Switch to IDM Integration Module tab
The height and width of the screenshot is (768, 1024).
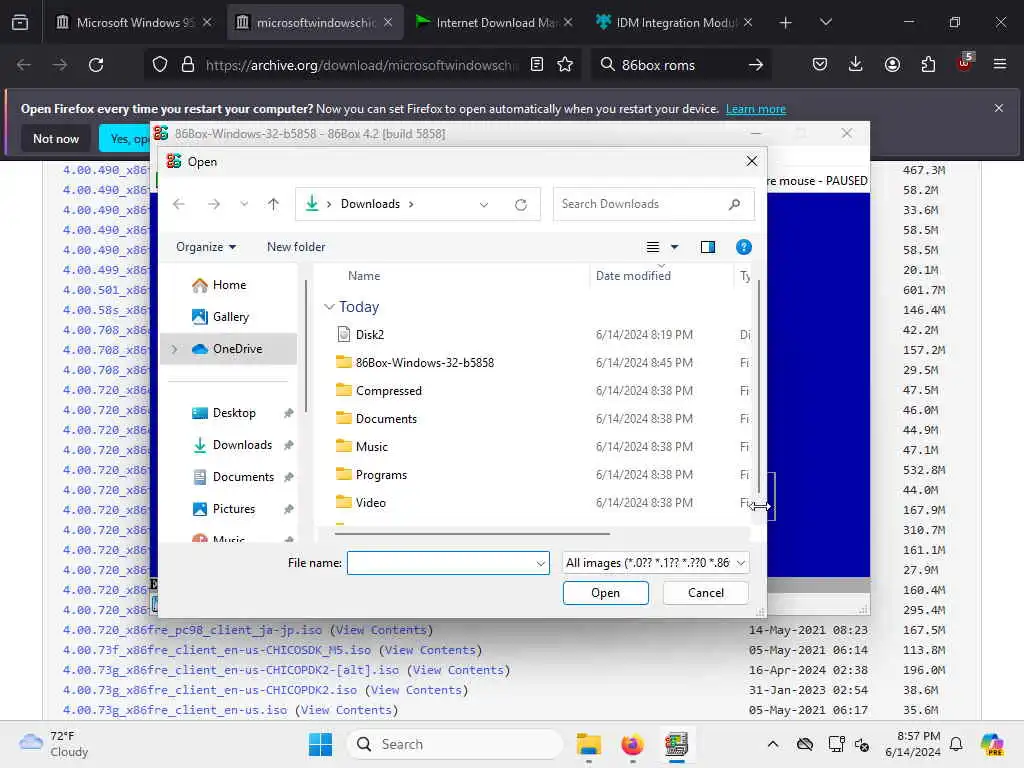coord(675,23)
